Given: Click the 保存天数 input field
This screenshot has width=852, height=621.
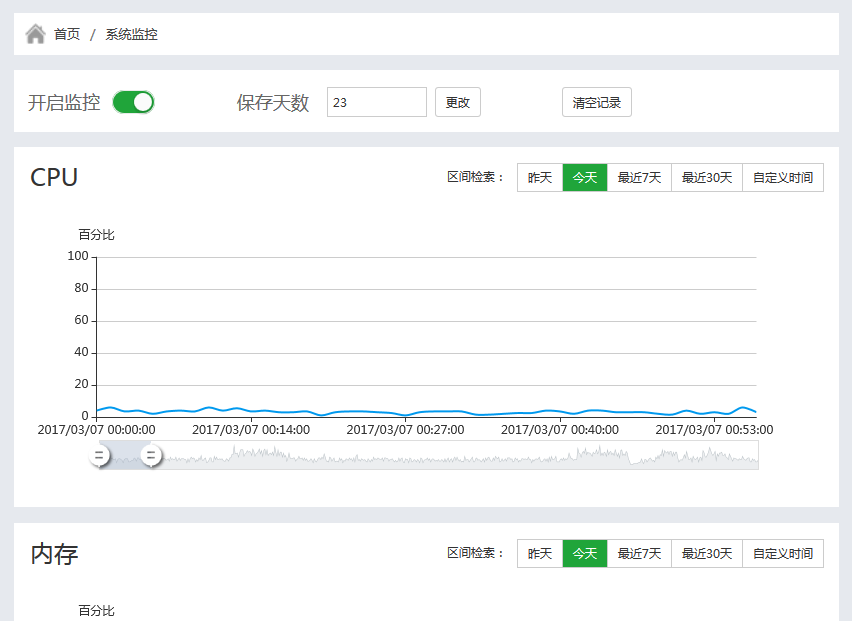Looking at the screenshot, I should click(376, 102).
